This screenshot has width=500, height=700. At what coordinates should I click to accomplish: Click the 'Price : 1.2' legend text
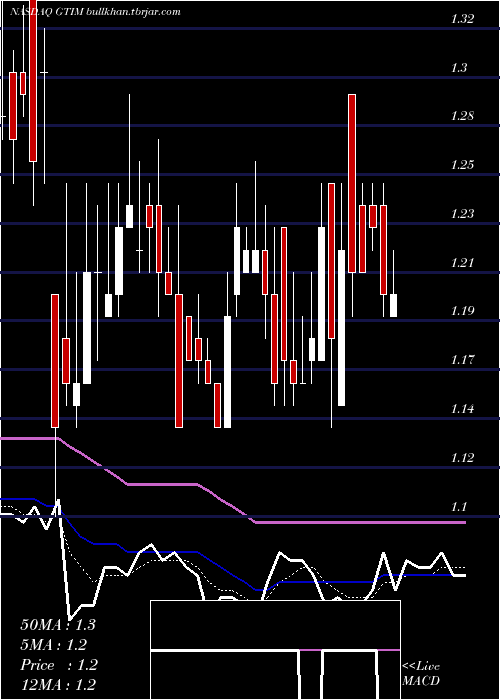click(x=59, y=665)
